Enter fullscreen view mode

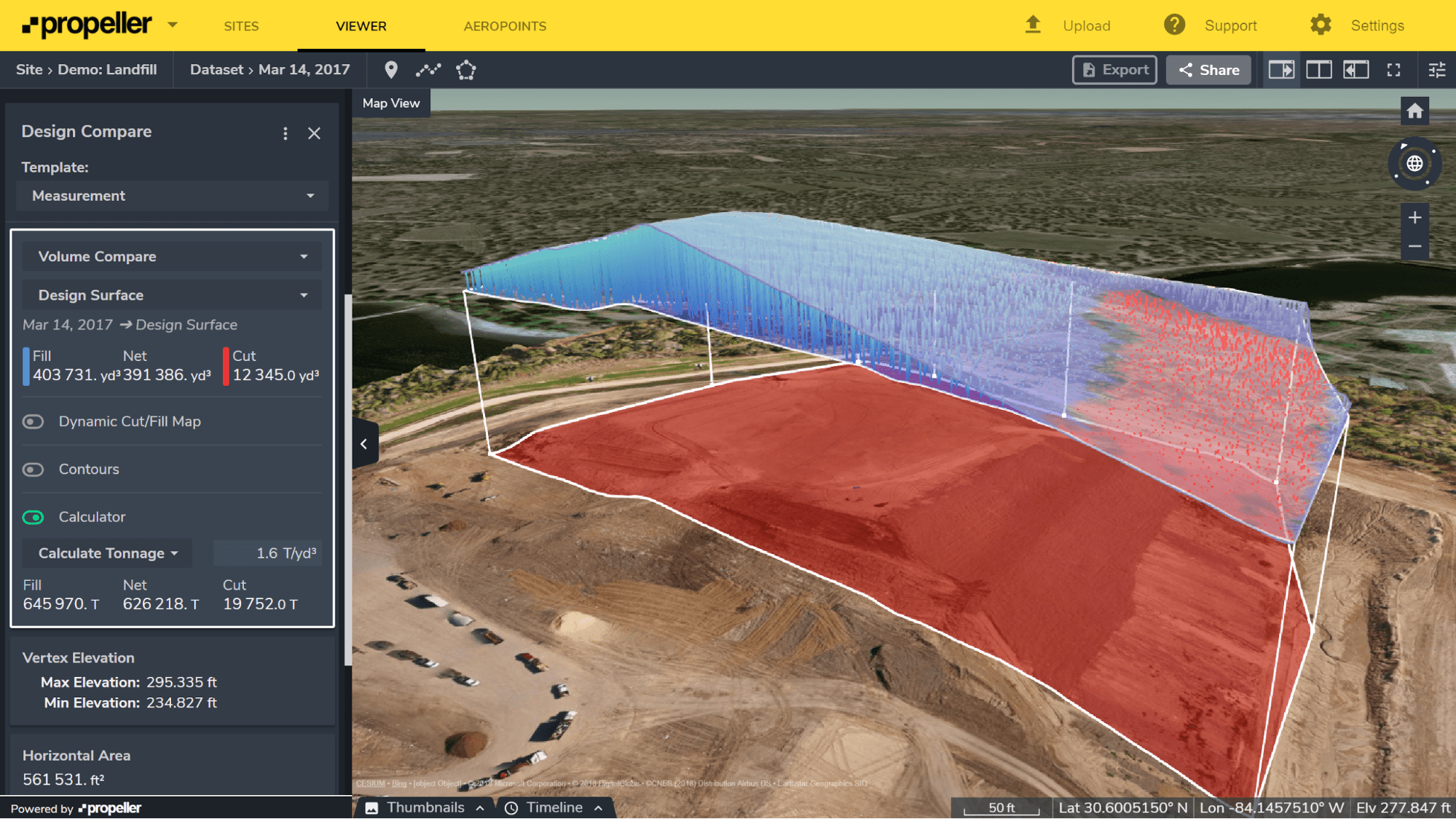point(1393,69)
